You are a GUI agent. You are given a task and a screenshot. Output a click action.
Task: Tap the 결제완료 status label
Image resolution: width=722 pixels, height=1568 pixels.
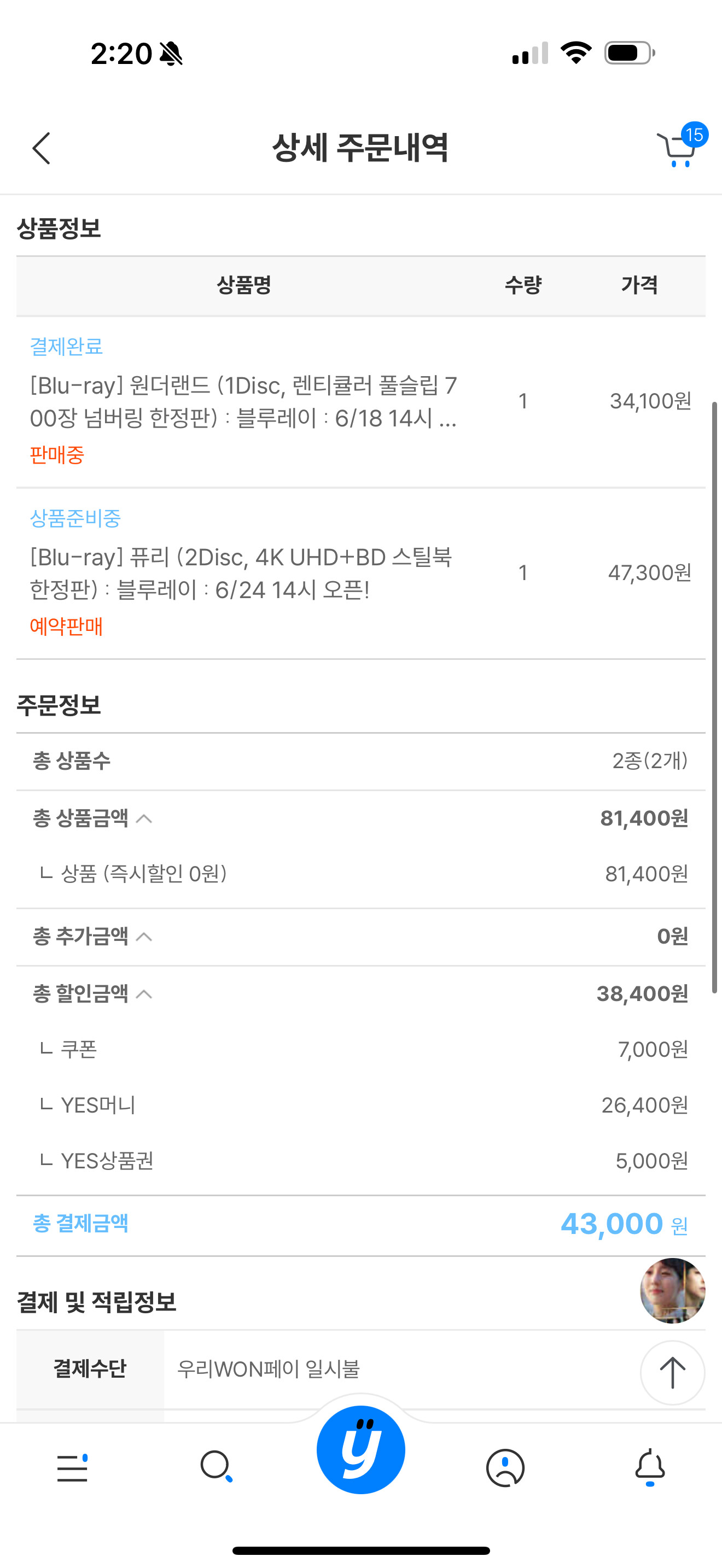click(x=66, y=346)
